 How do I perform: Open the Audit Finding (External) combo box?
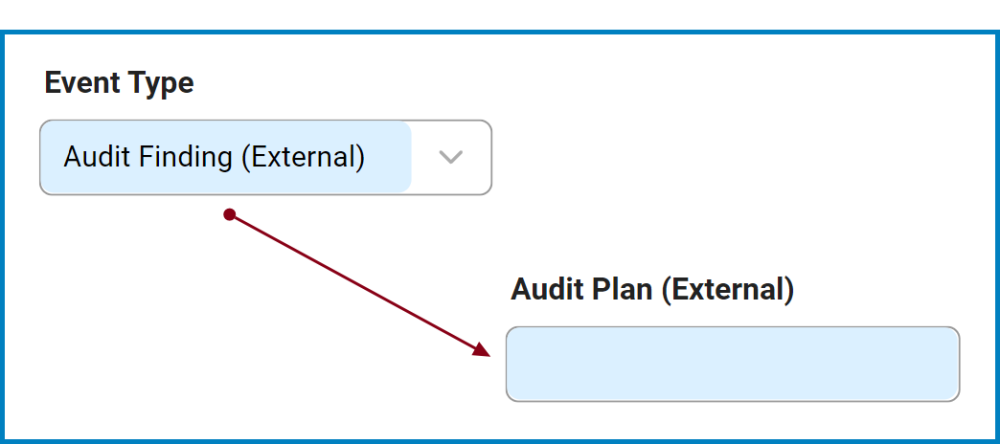pos(265,157)
